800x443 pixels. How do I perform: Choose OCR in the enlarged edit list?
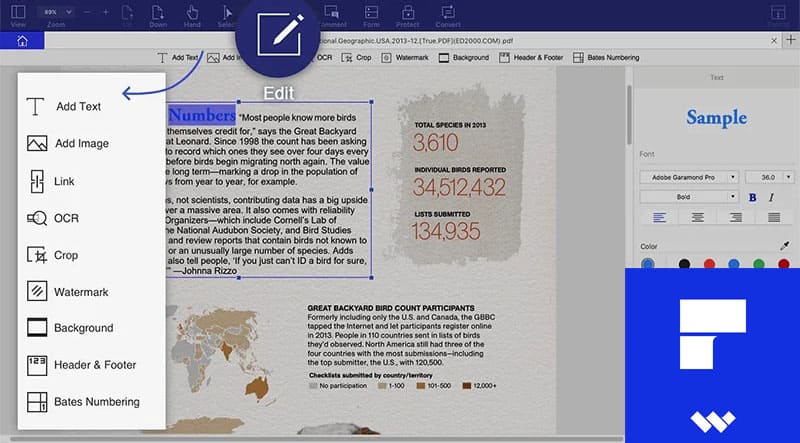(x=53, y=218)
